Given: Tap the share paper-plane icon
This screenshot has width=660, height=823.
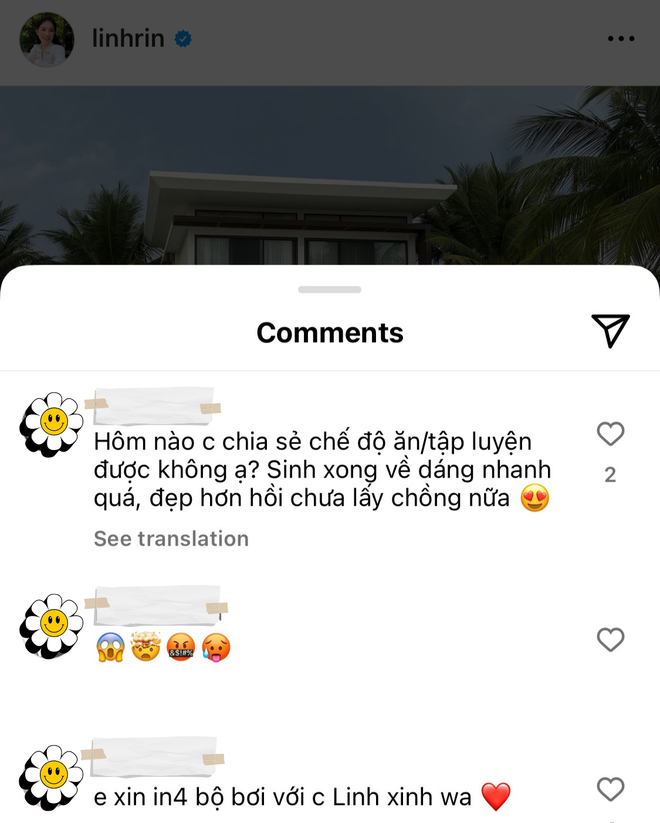Looking at the screenshot, I should tap(610, 331).
